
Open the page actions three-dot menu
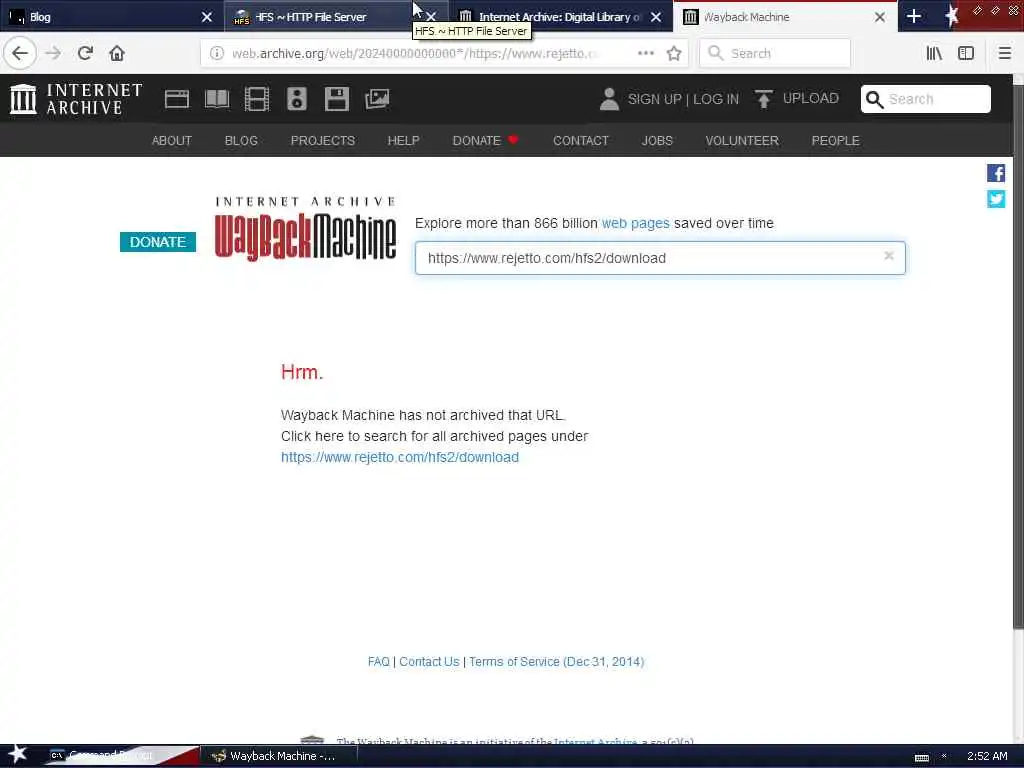[x=645, y=53]
